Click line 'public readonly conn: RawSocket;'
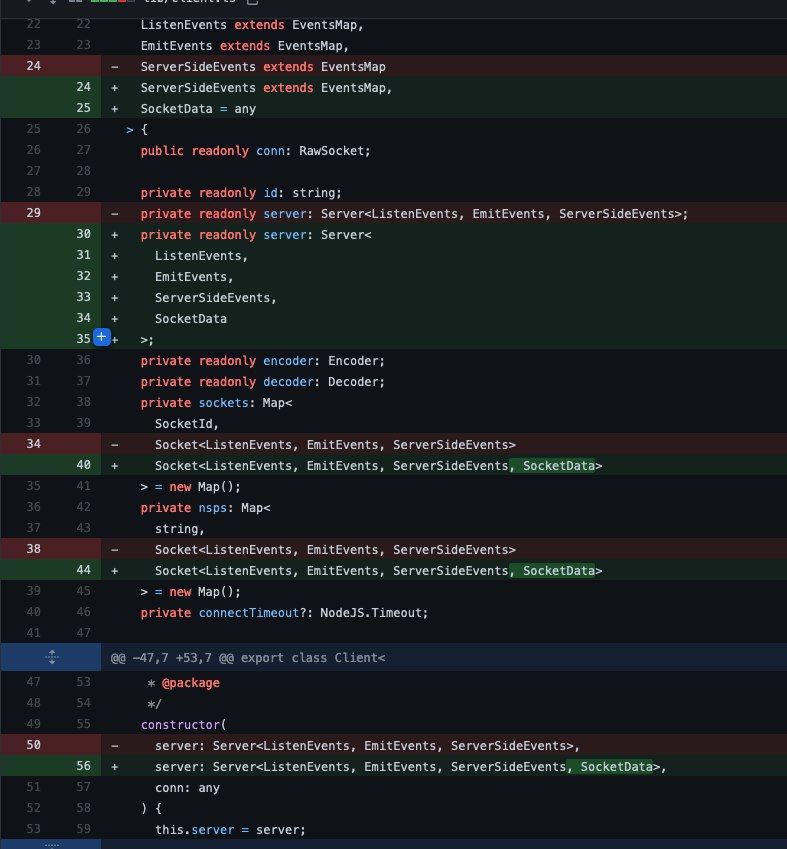This screenshot has height=849, width=787. point(256,151)
